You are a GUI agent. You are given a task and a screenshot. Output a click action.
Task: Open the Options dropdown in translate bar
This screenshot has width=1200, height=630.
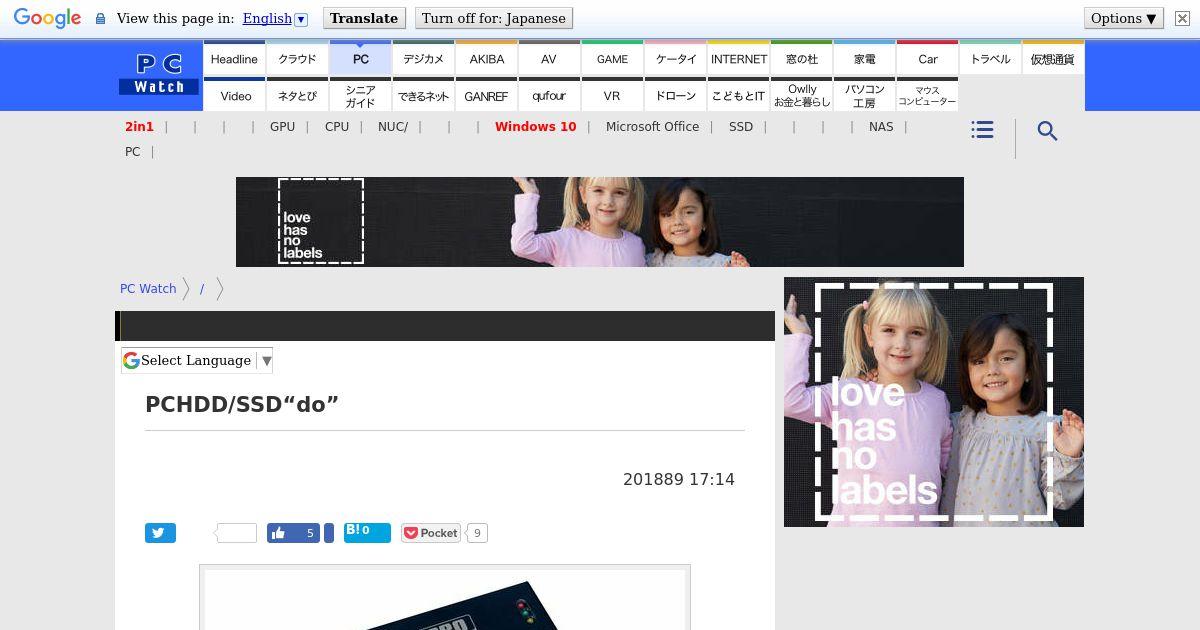click(x=1123, y=18)
